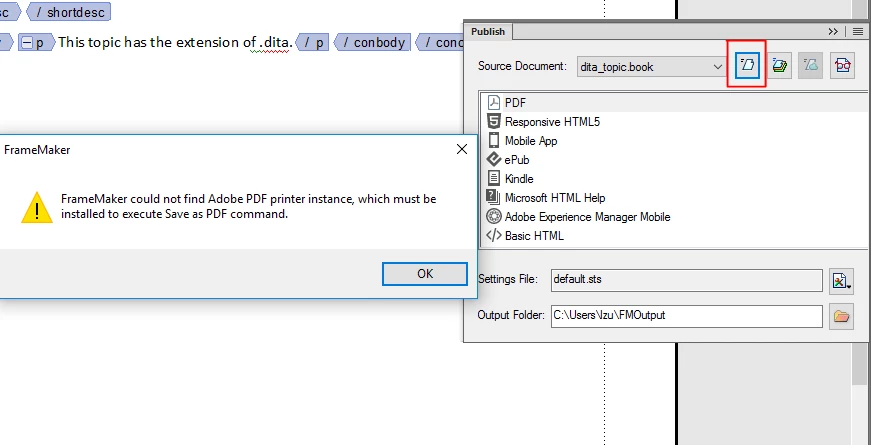Select Microsoft HTML Help output format
Screen dimensions: 871x445
click(674, 197)
